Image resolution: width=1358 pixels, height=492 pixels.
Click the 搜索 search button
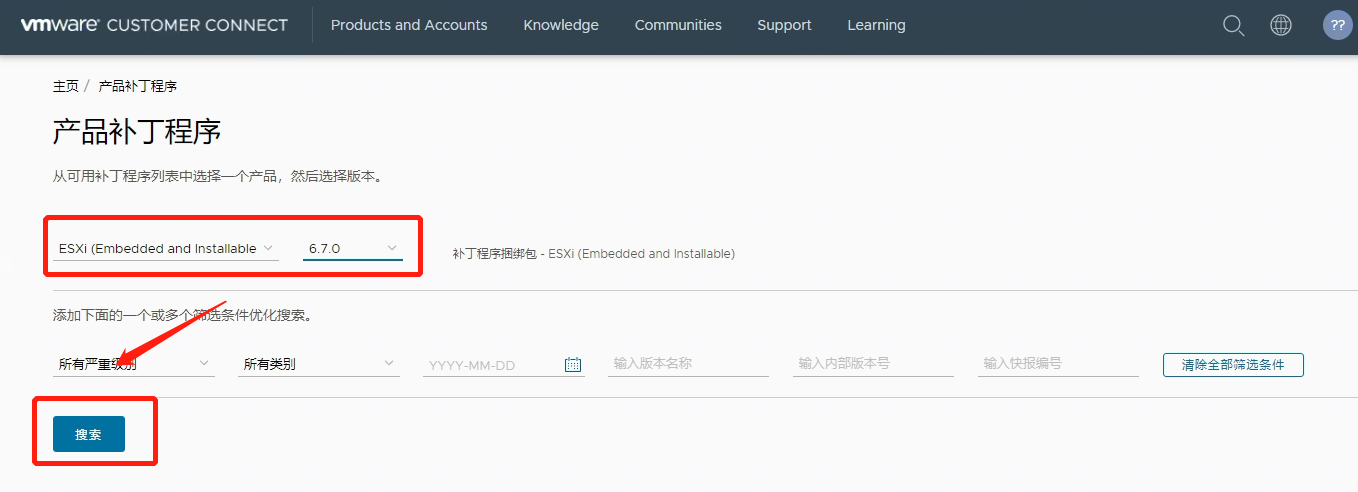89,434
